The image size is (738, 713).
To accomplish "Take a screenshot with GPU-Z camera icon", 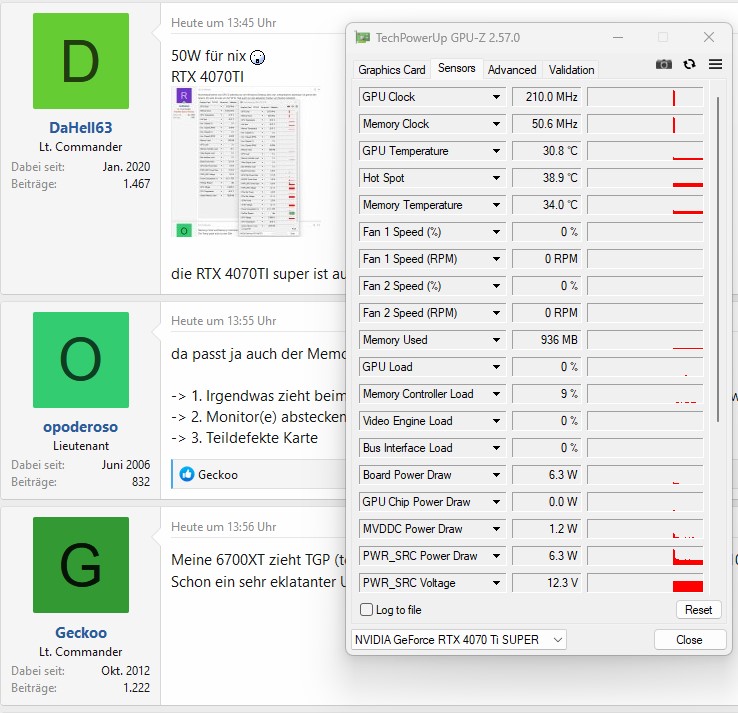I will point(664,64).
